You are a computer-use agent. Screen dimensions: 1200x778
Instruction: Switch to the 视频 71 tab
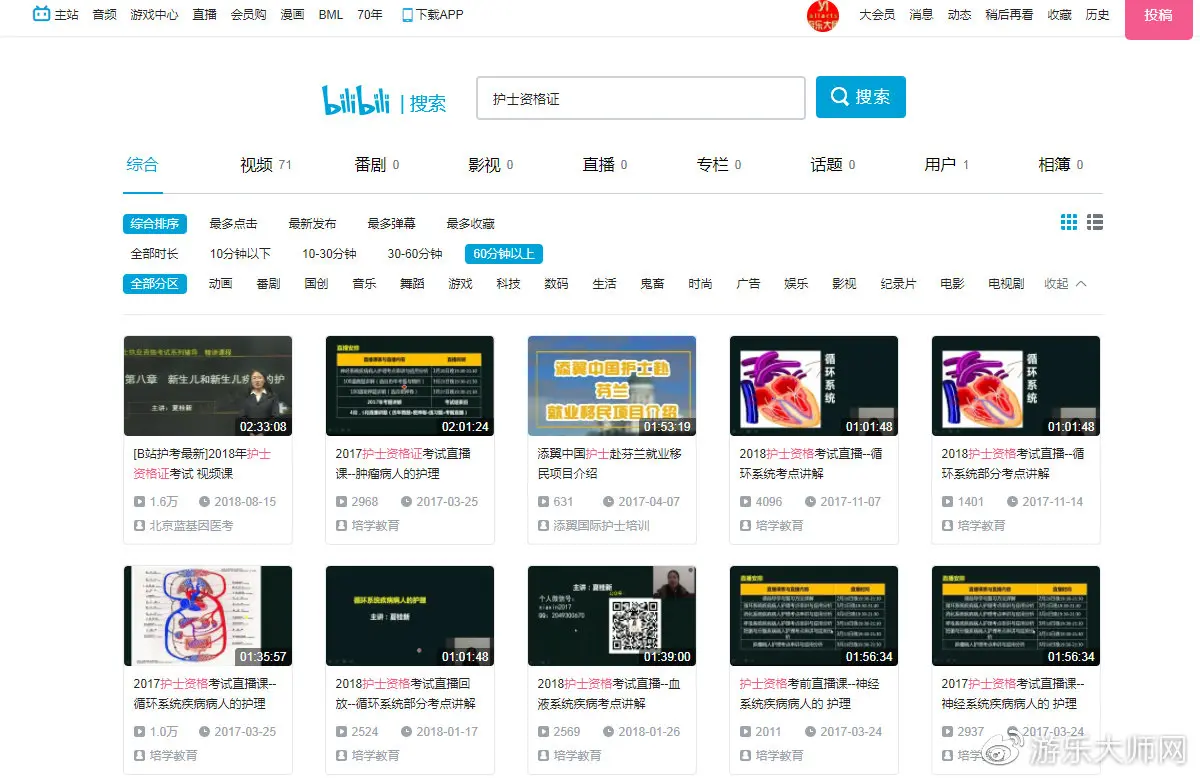pos(265,165)
